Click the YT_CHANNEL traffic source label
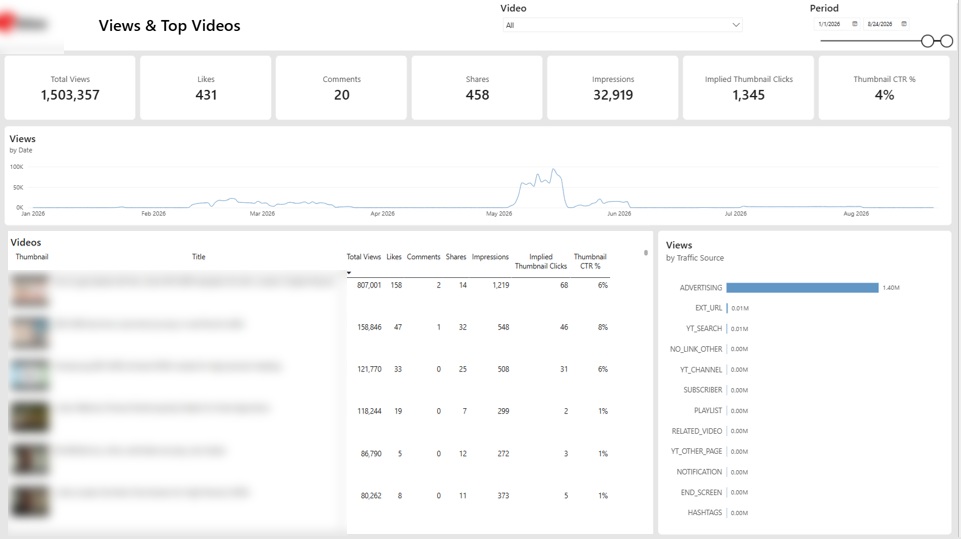The image size is (961, 539). (x=701, y=370)
